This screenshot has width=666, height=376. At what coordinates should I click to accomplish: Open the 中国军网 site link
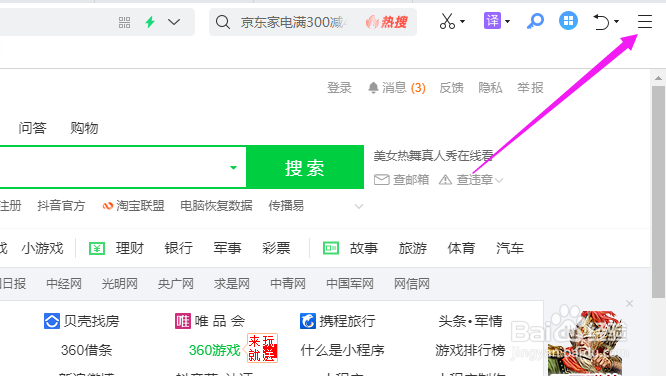pyautogui.click(x=350, y=284)
